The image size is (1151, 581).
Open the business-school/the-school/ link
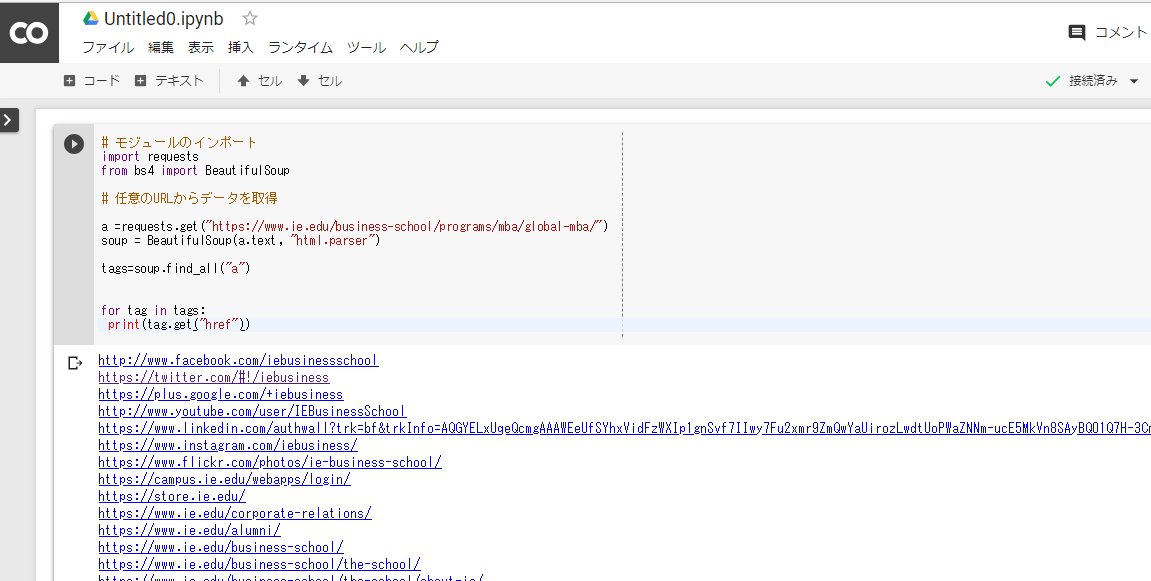[259, 563]
